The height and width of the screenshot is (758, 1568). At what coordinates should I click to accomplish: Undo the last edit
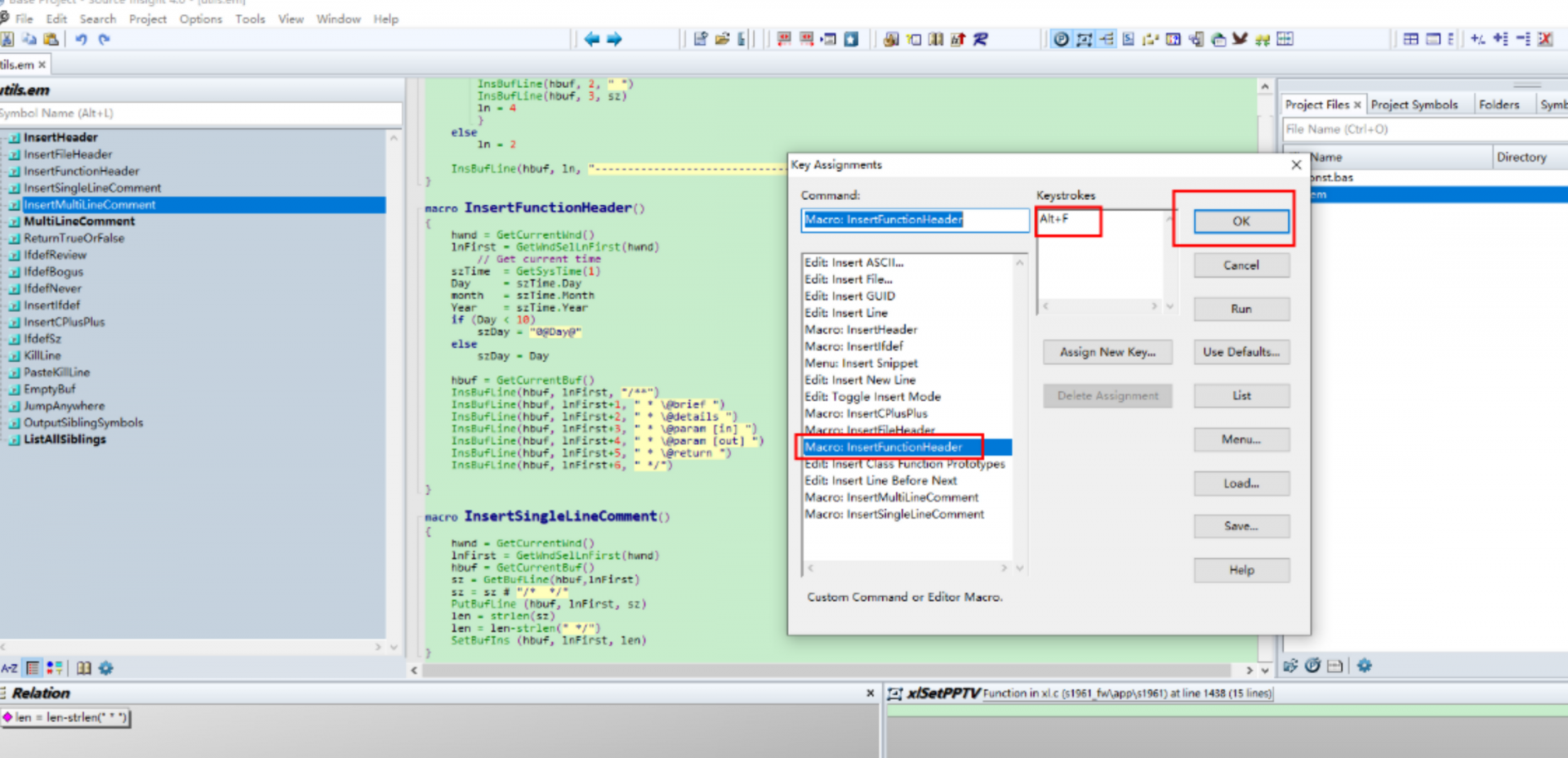(81, 39)
